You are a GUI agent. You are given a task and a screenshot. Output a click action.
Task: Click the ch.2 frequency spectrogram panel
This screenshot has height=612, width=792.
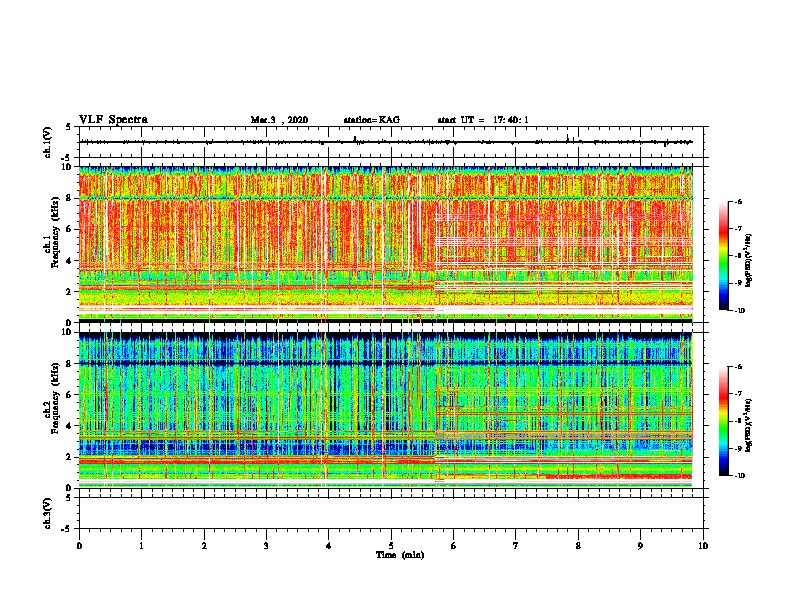[385, 410]
